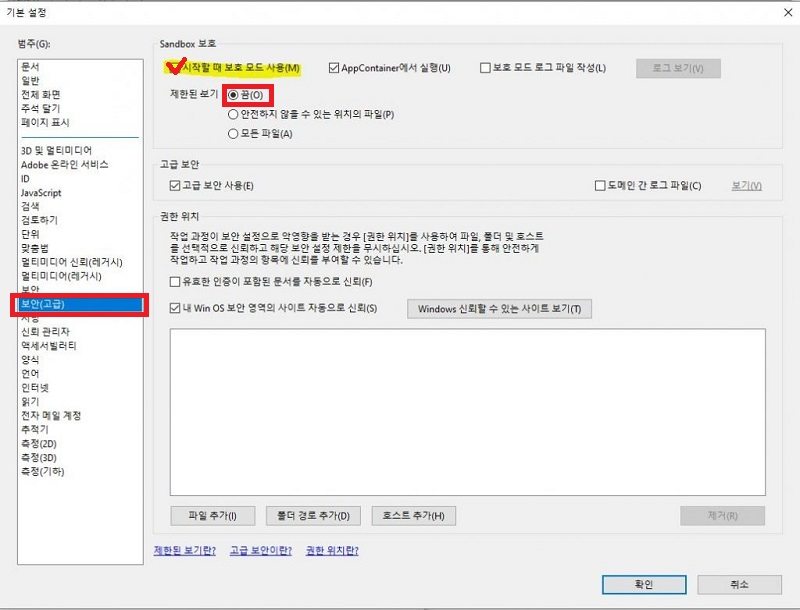
Task: Click "Windows 신뢰할 수 있는 사이트 보기" button
Action: tap(498, 308)
